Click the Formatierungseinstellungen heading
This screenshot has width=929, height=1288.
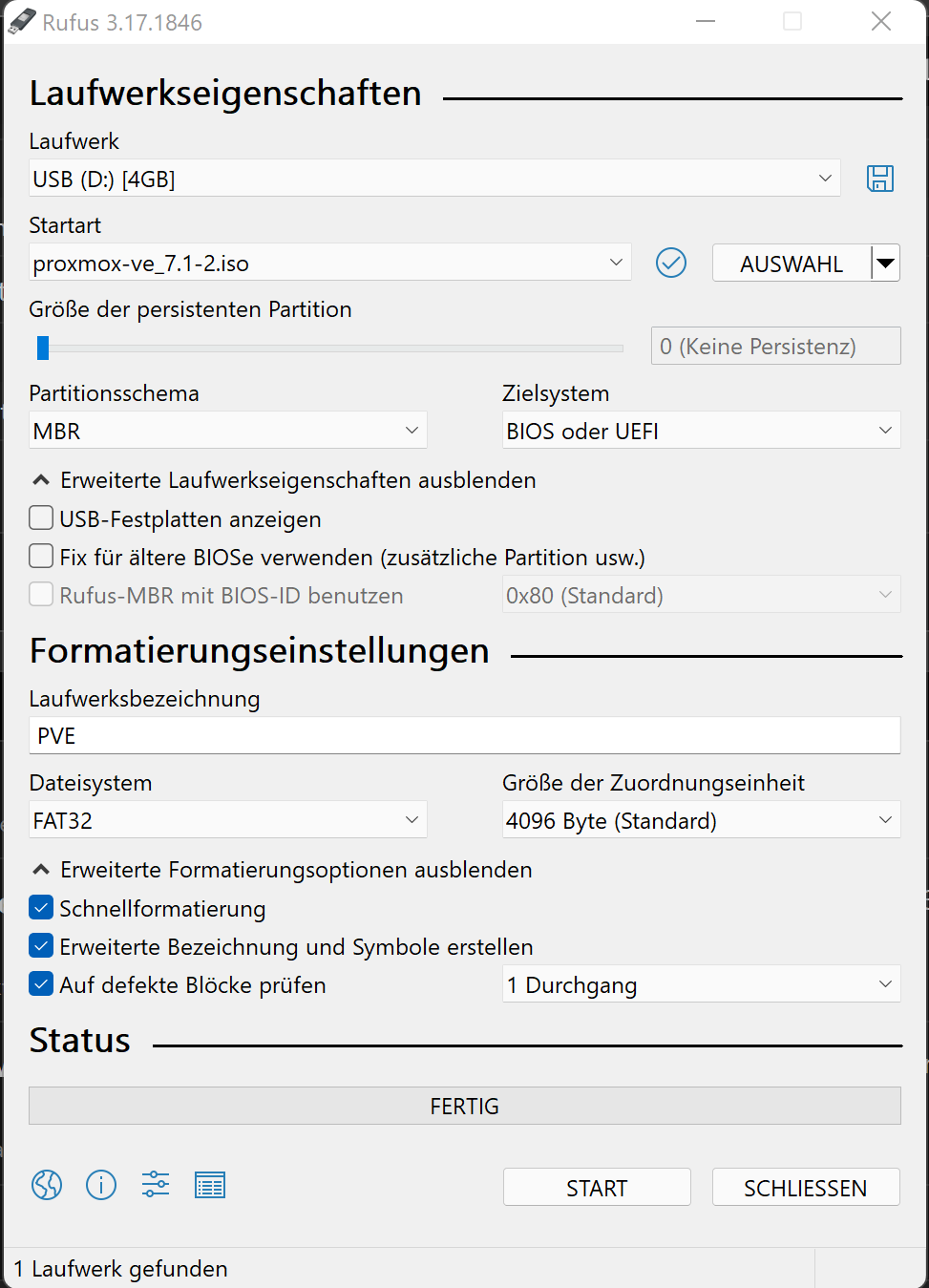[259, 650]
